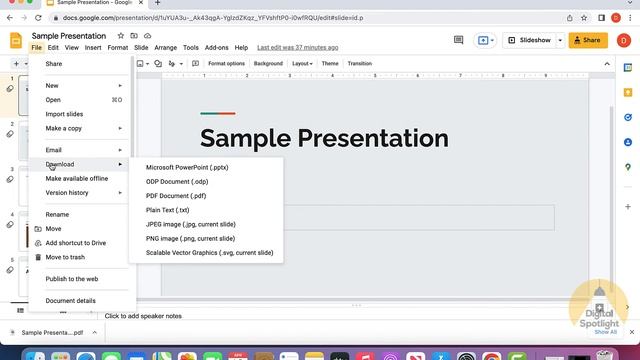Open Keep notes in the side panel
This screenshot has width=640, height=360.
628,93
